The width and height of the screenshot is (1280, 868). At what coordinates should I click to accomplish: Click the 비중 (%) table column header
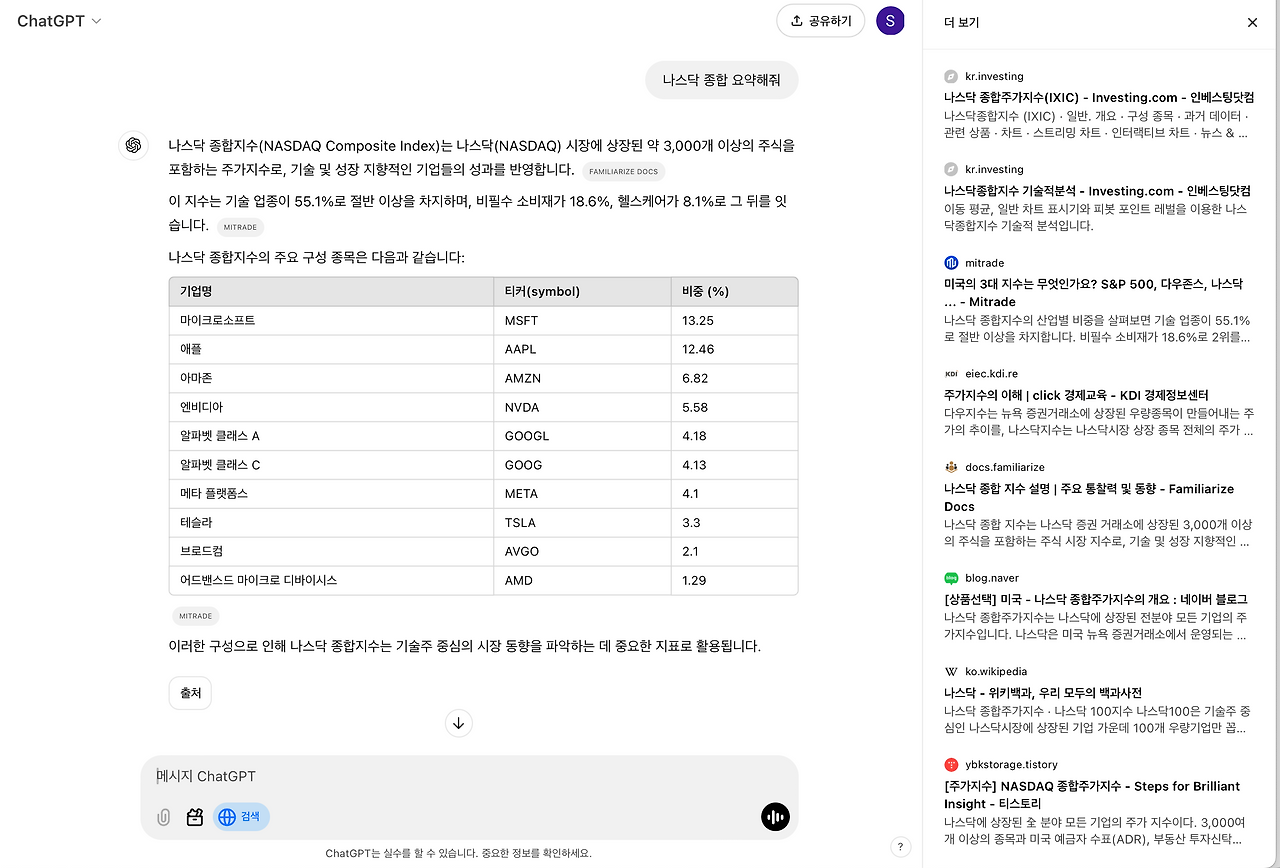[734, 292]
